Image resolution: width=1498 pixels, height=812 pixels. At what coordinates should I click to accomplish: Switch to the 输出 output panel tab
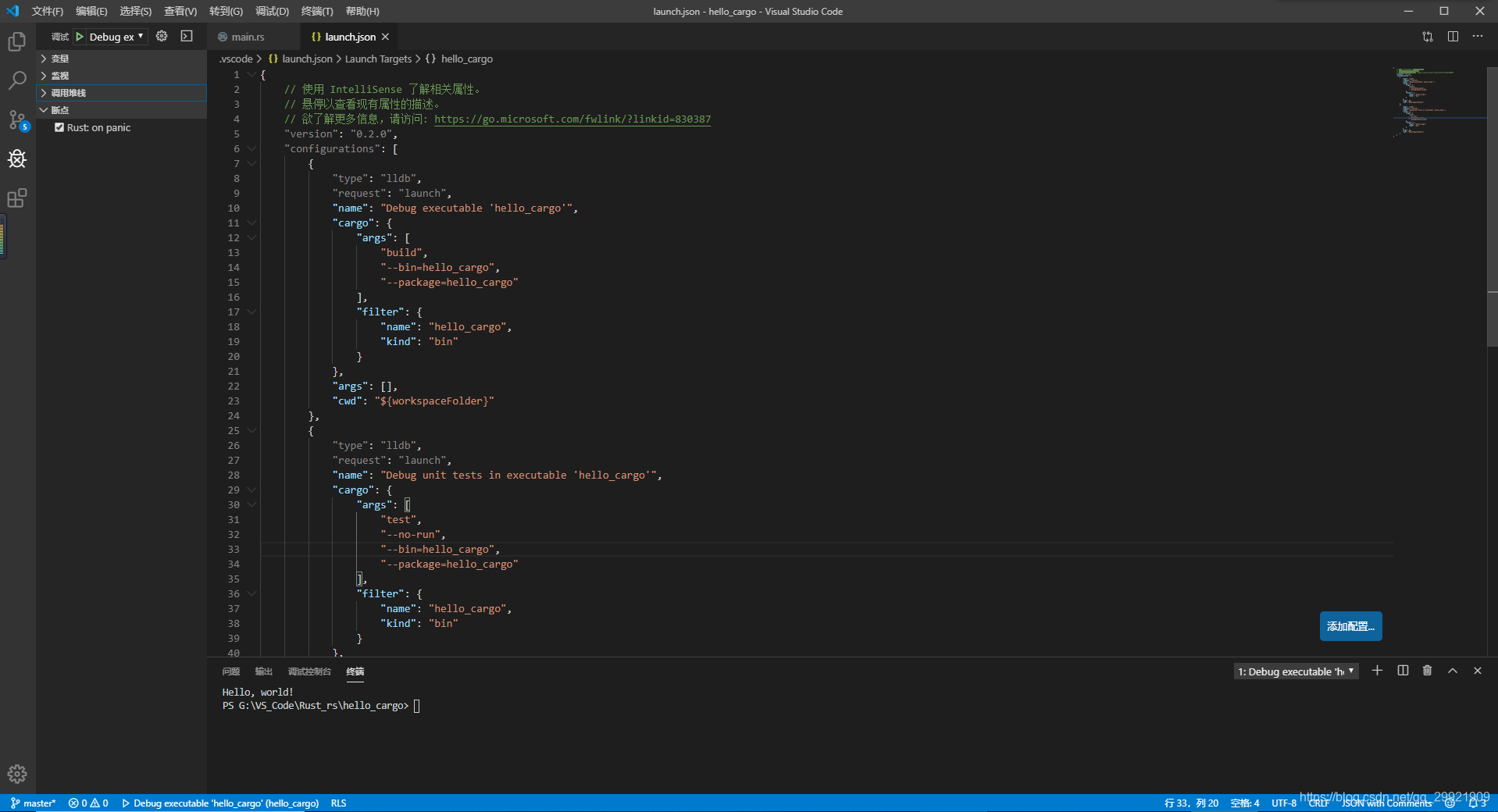(264, 671)
